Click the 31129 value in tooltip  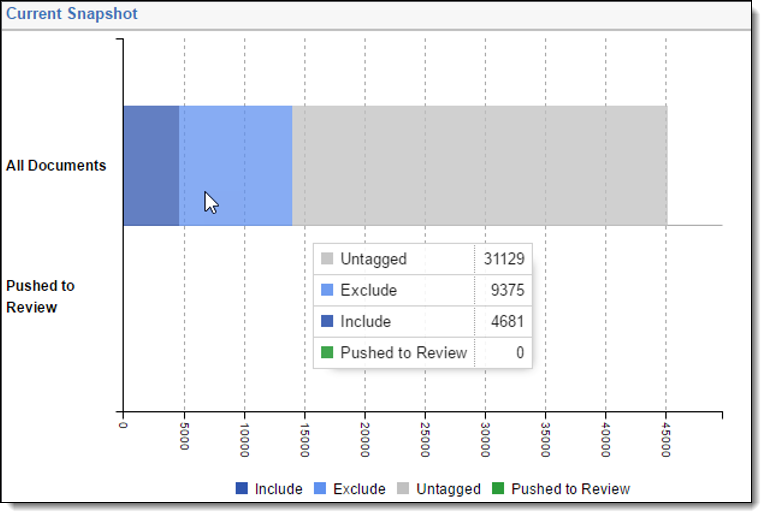coord(504,259)
